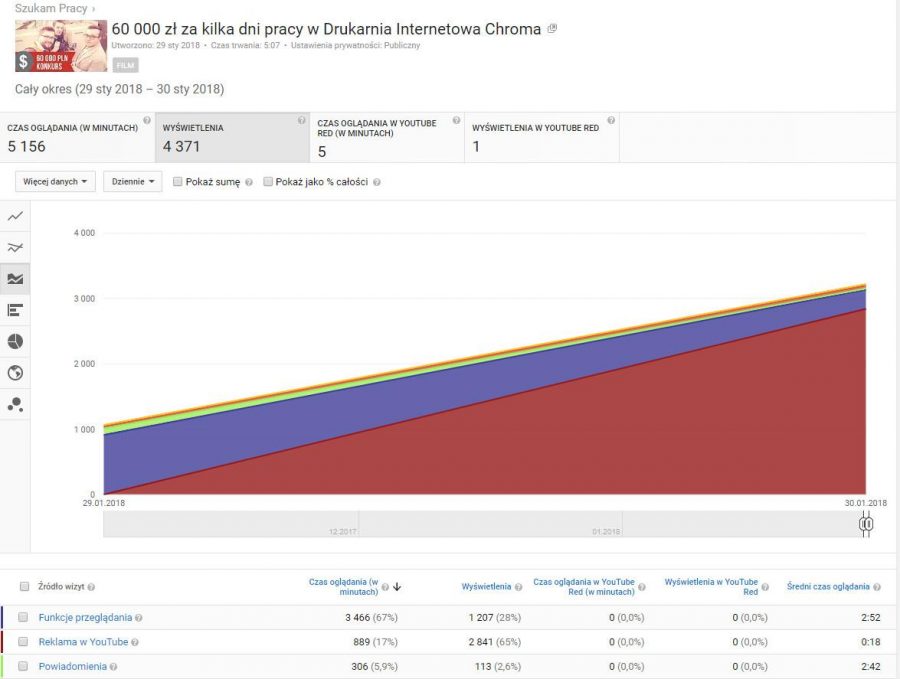Switch to the line chart view

[15, 216]
